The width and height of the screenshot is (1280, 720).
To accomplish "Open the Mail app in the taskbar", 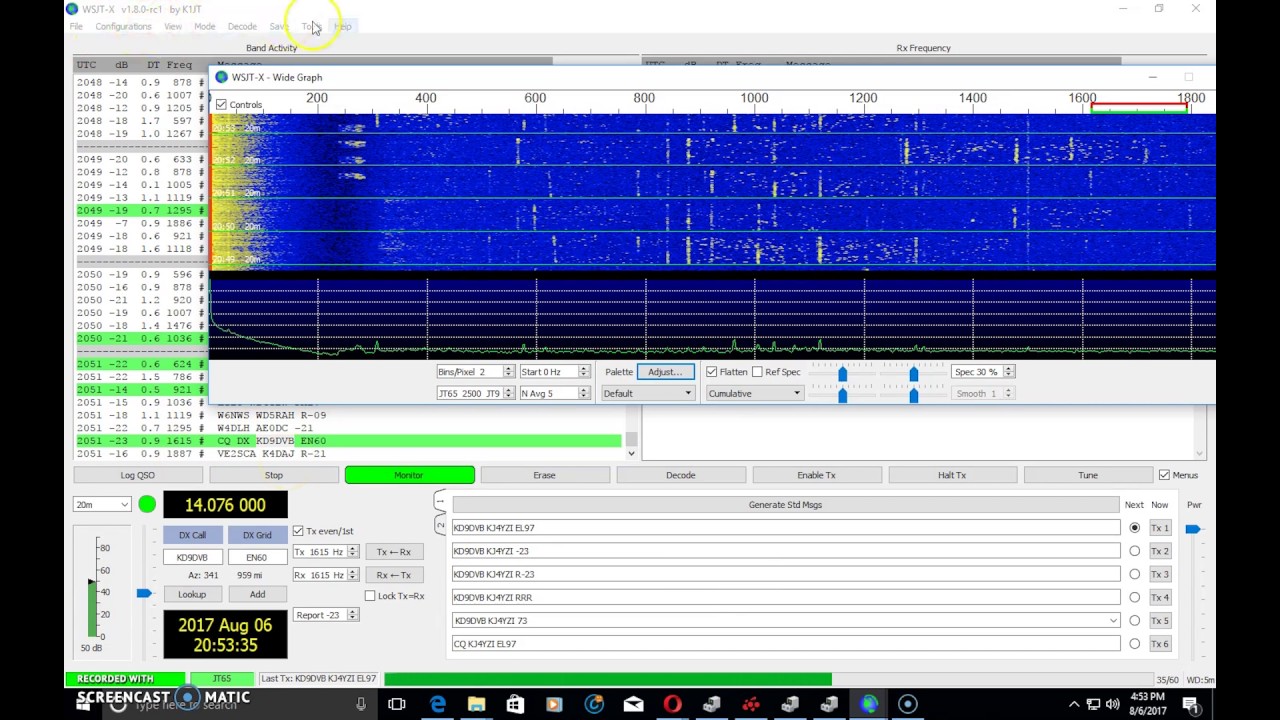I will pyautogui.click(x=633, y=704).
